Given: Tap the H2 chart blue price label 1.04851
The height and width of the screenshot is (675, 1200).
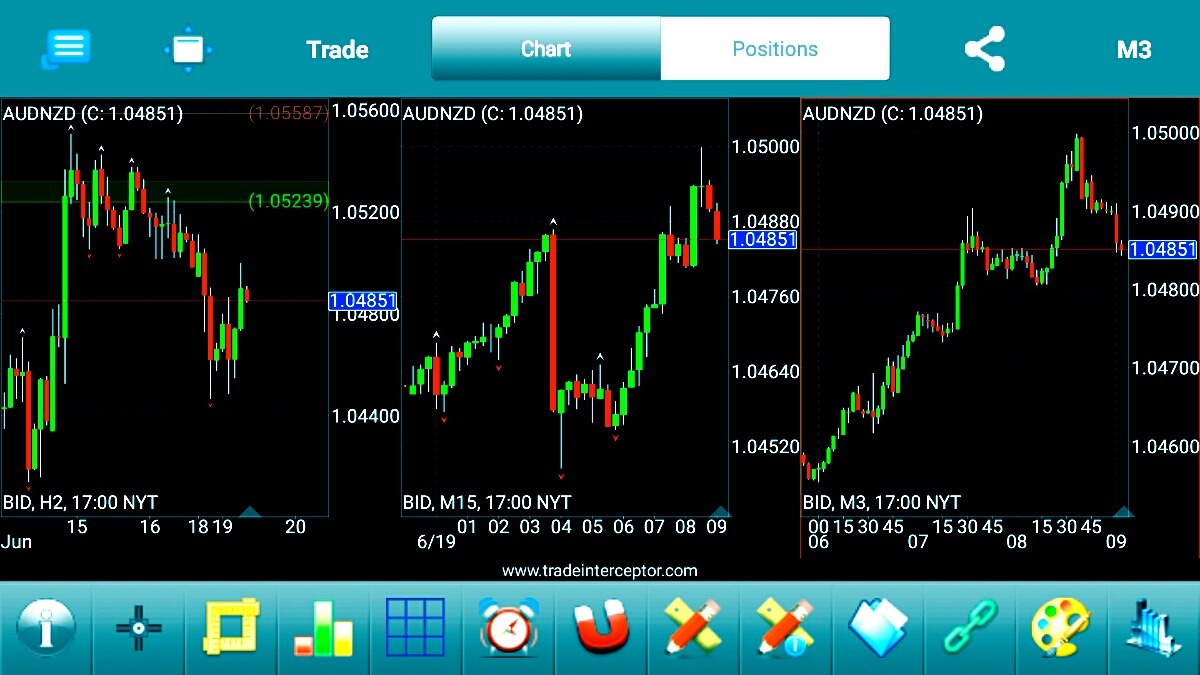Looking at the screenshot, I should pyautogui.click(x=363, y=301).
